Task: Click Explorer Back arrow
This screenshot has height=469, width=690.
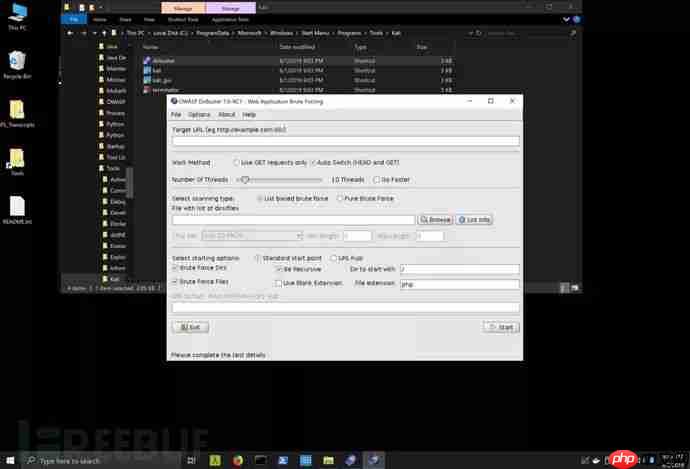Action: pos(70,33)
